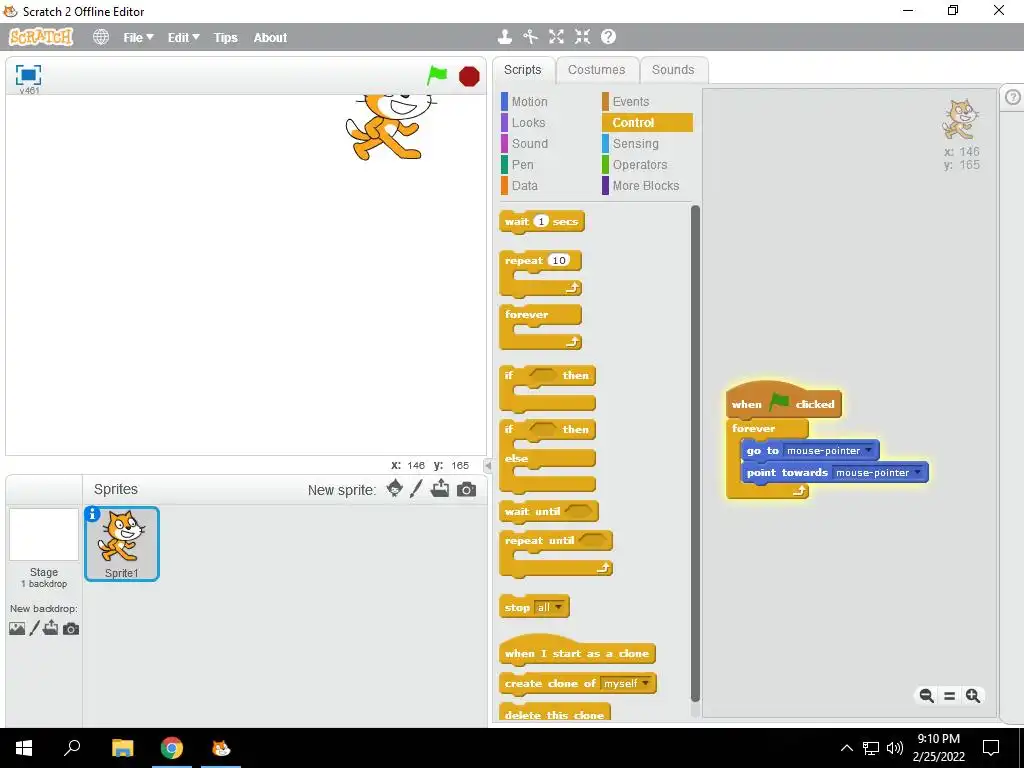Click the Block help question icon
Image resolution: width=1024 pixels, height=768 pixels.
tap(608, 37)
